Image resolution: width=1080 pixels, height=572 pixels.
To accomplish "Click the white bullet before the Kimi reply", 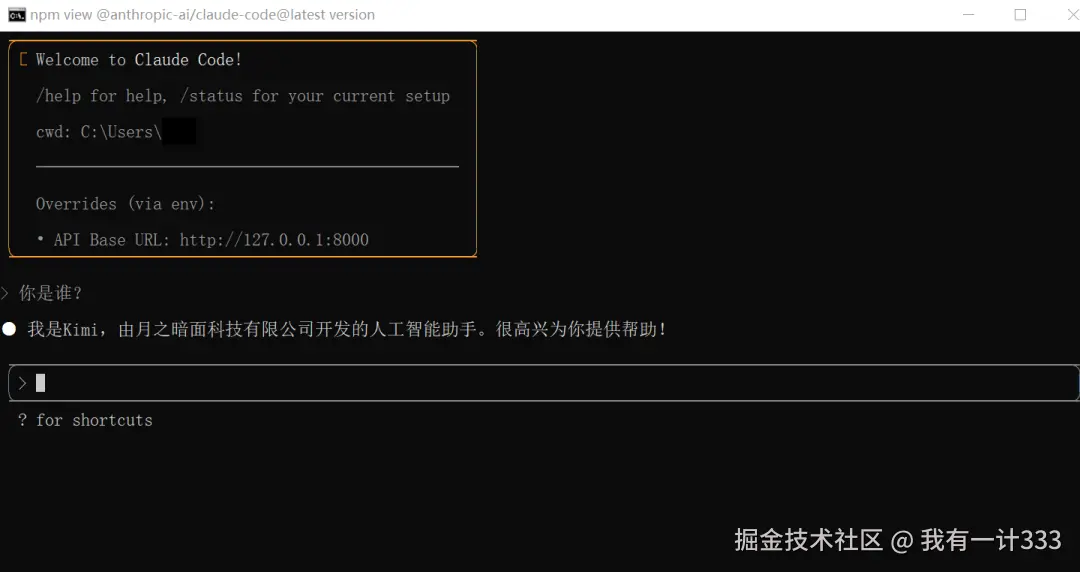I will pyautogui.click(x=10, y=329).
